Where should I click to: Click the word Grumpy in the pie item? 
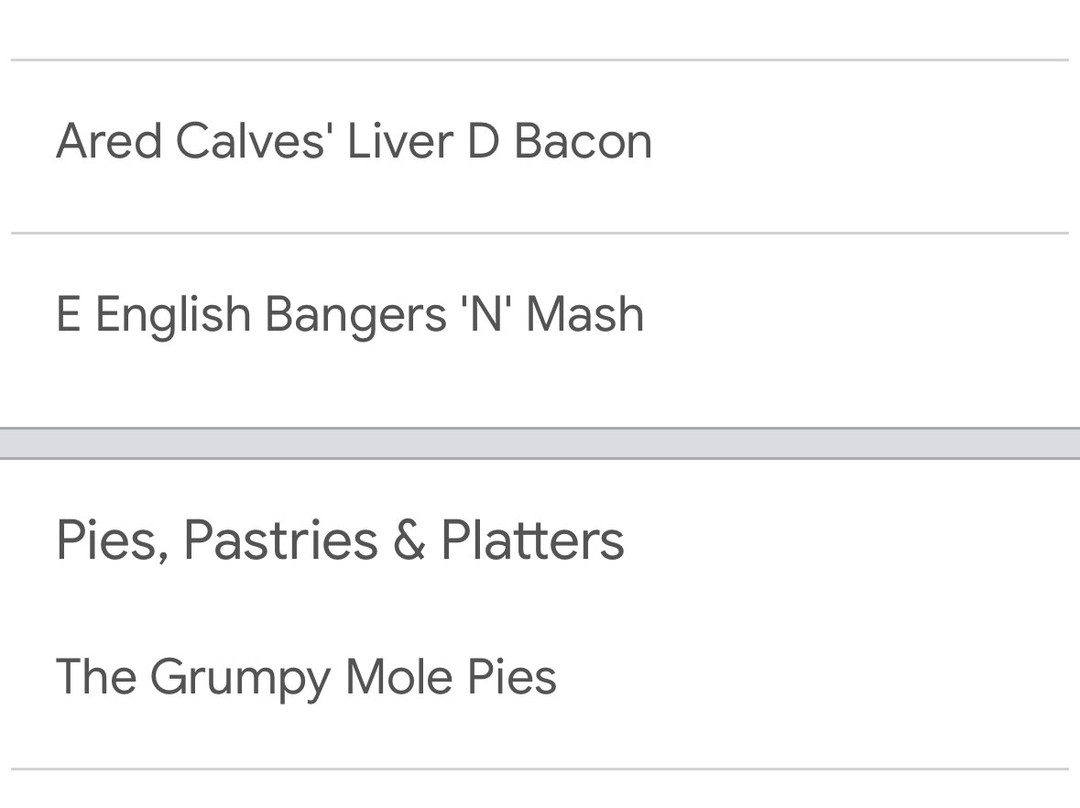tap(240, 678)
